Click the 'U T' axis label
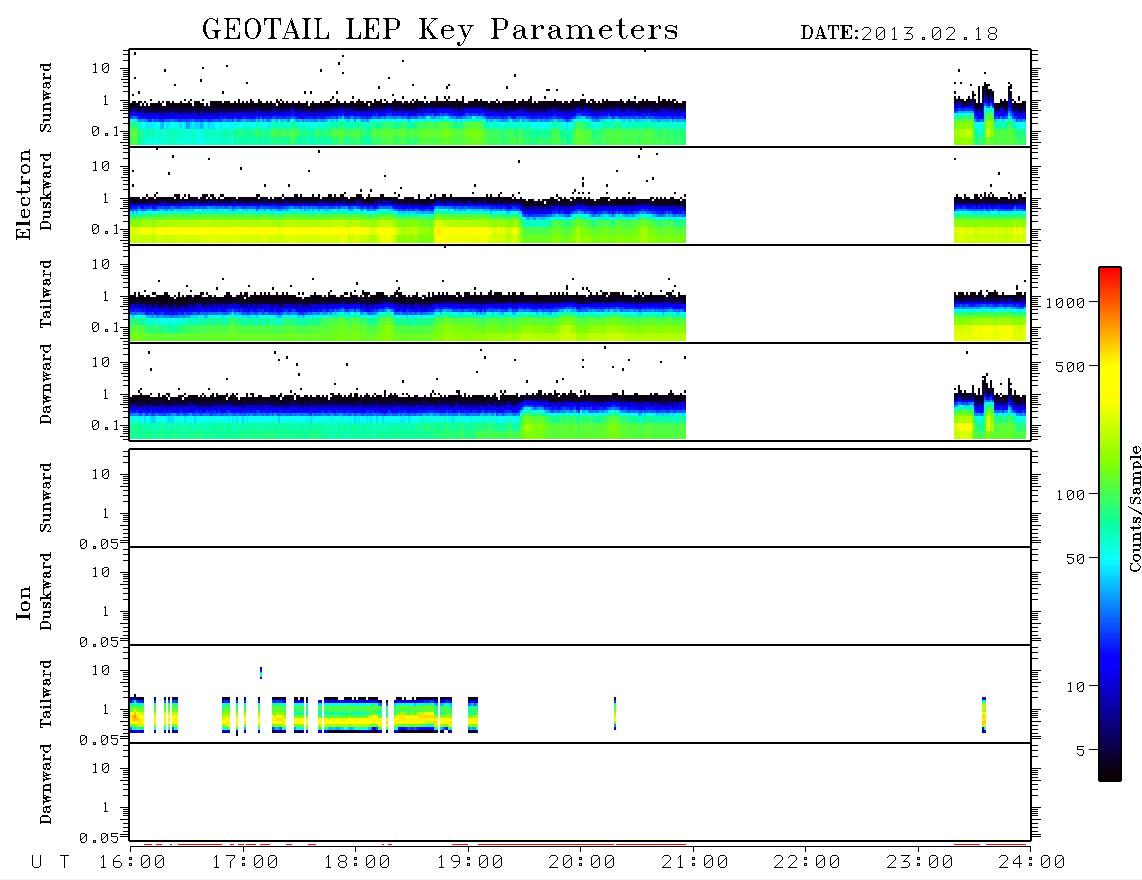Viewport: 1142px width, 880px height. (50, 863)
